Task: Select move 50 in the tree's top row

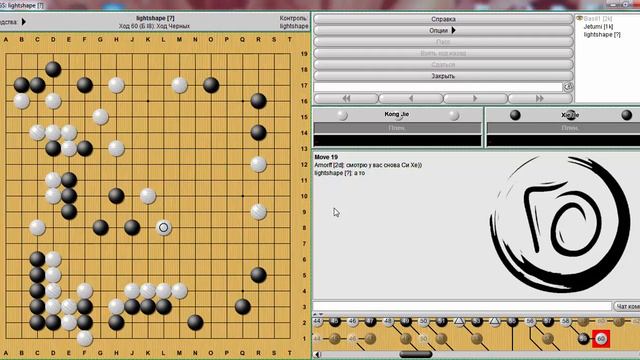Action: pyautogui.click(x=424, y=322)
